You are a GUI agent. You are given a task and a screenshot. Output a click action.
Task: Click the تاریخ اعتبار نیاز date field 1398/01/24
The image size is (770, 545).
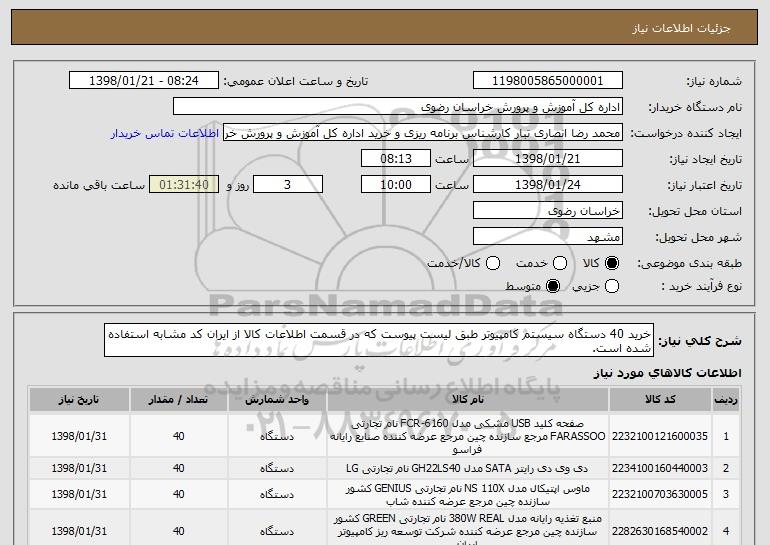click(x=546, y=185)
